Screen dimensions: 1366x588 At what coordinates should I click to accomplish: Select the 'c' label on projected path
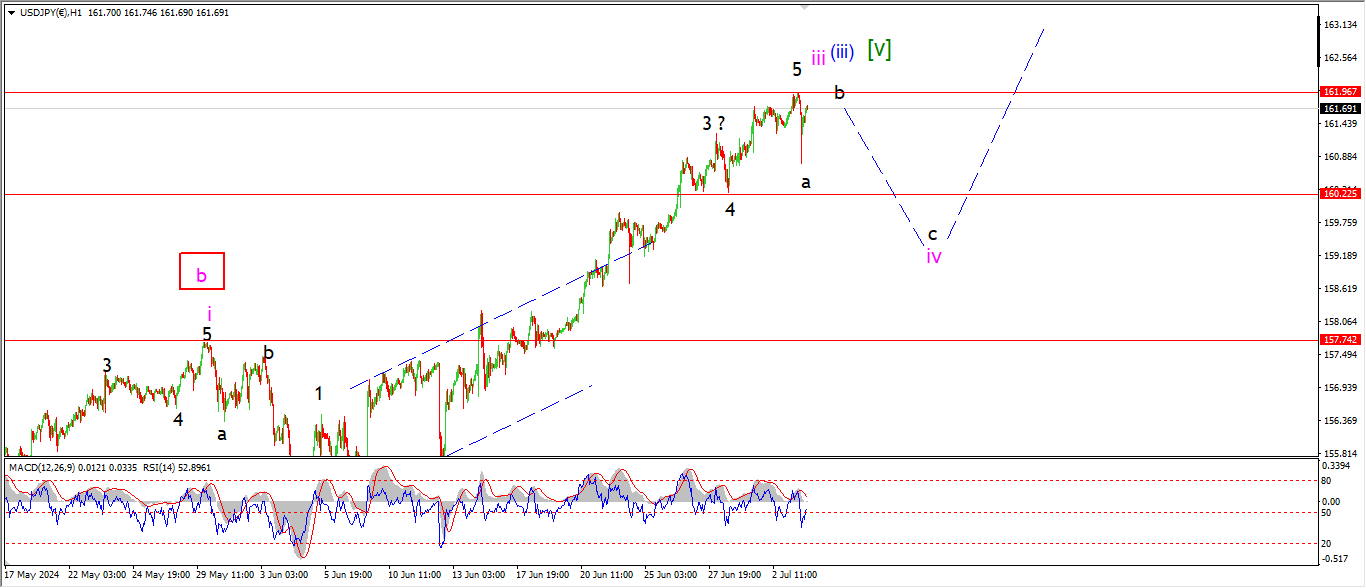[x=932, y=234]
